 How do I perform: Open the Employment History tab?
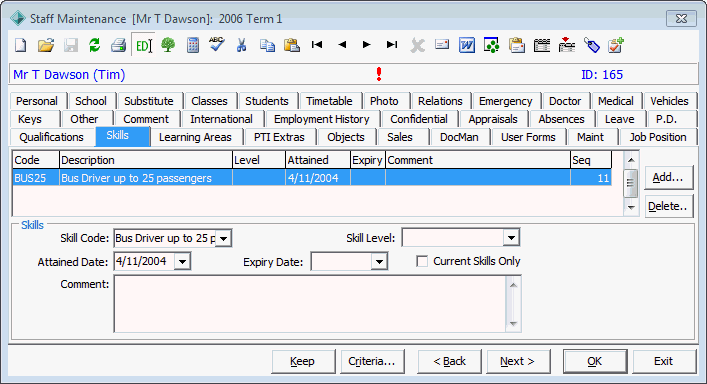(321, 119)
